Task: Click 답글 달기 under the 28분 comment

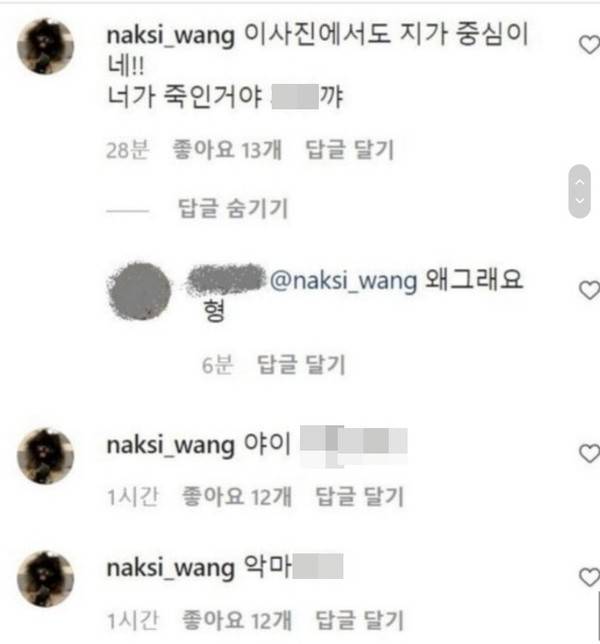Action: pos(350,150)
